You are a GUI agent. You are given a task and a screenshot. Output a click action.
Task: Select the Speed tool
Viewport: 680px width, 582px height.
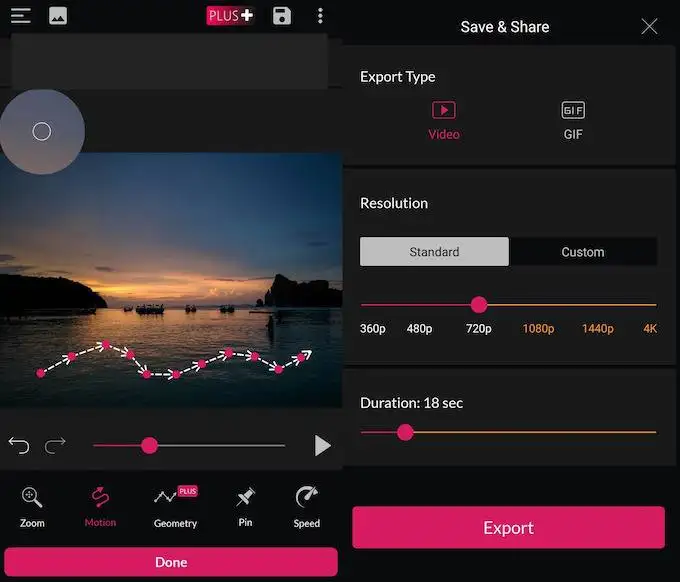[x=307, y=507]
